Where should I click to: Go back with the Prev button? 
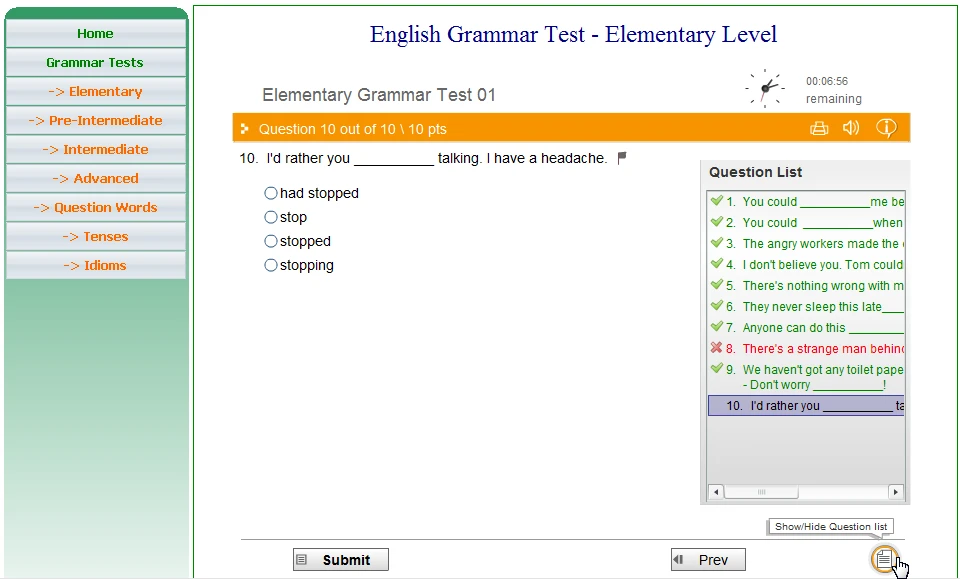708,560
